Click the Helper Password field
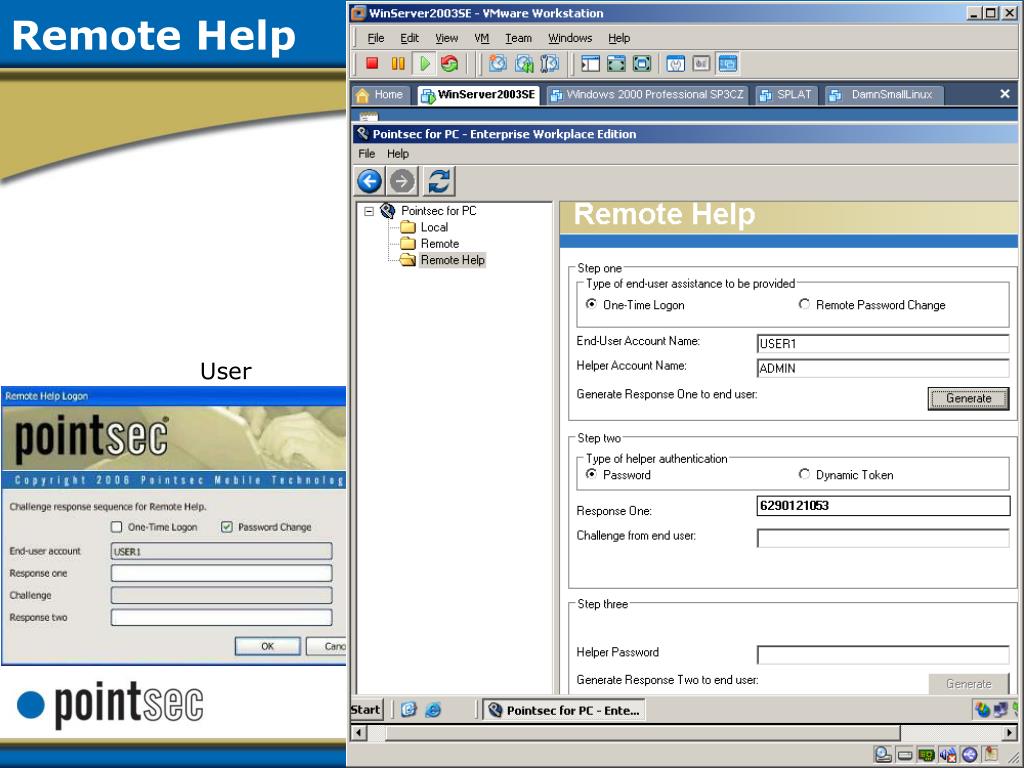 [x=883, y=654]
